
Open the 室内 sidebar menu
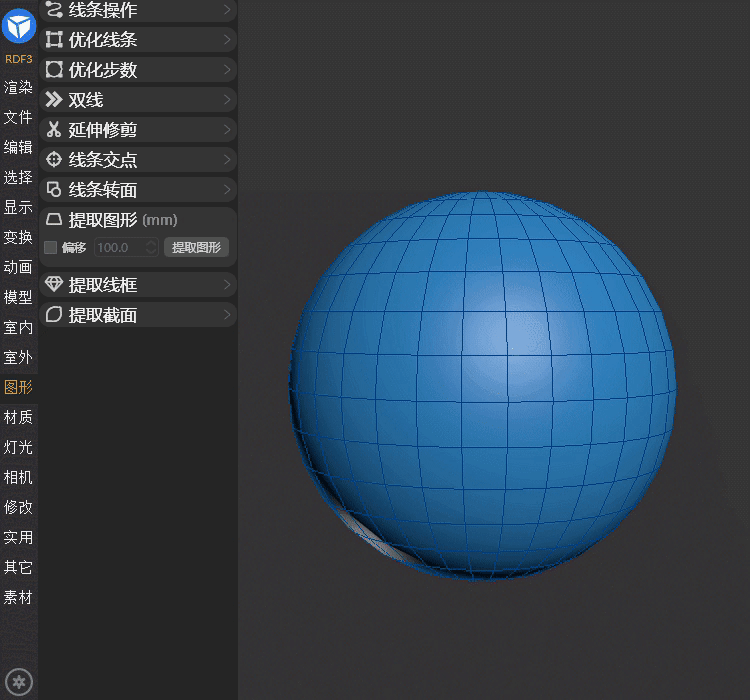point(18,327)
